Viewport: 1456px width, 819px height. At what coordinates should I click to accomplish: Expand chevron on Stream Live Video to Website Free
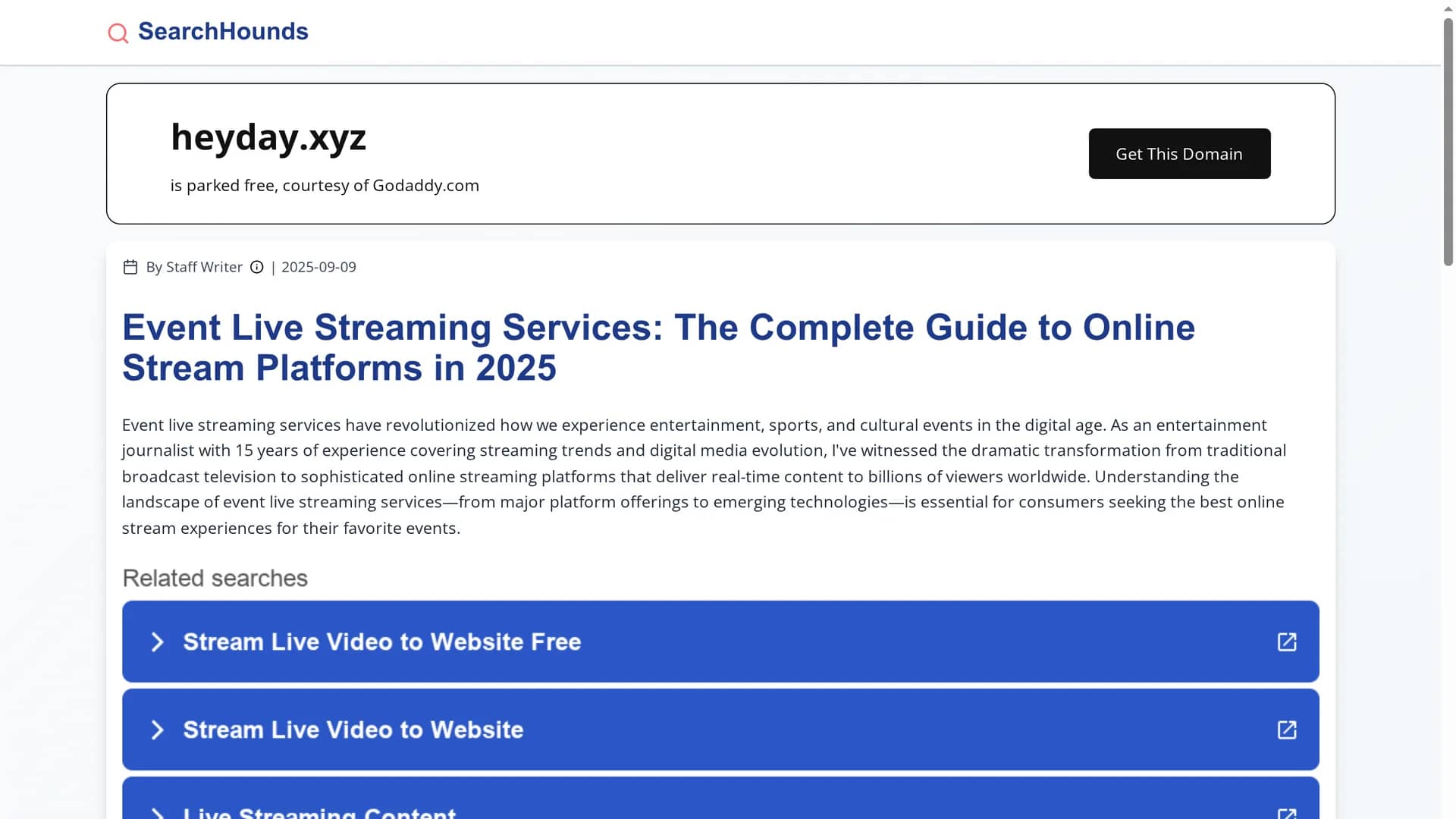[157, 642]
